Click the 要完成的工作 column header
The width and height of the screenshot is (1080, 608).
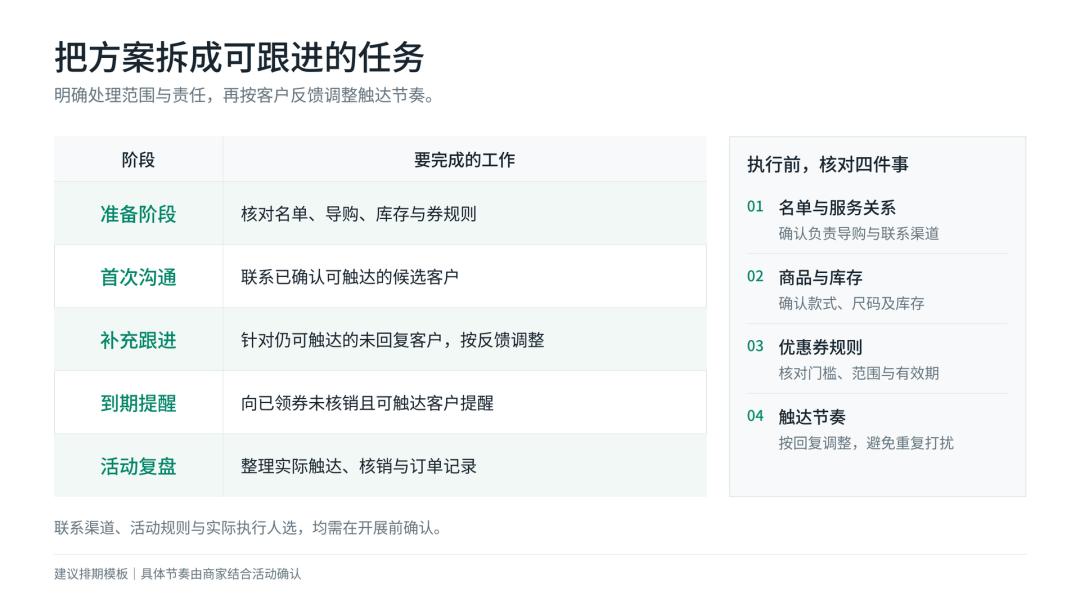pos(464,160)
